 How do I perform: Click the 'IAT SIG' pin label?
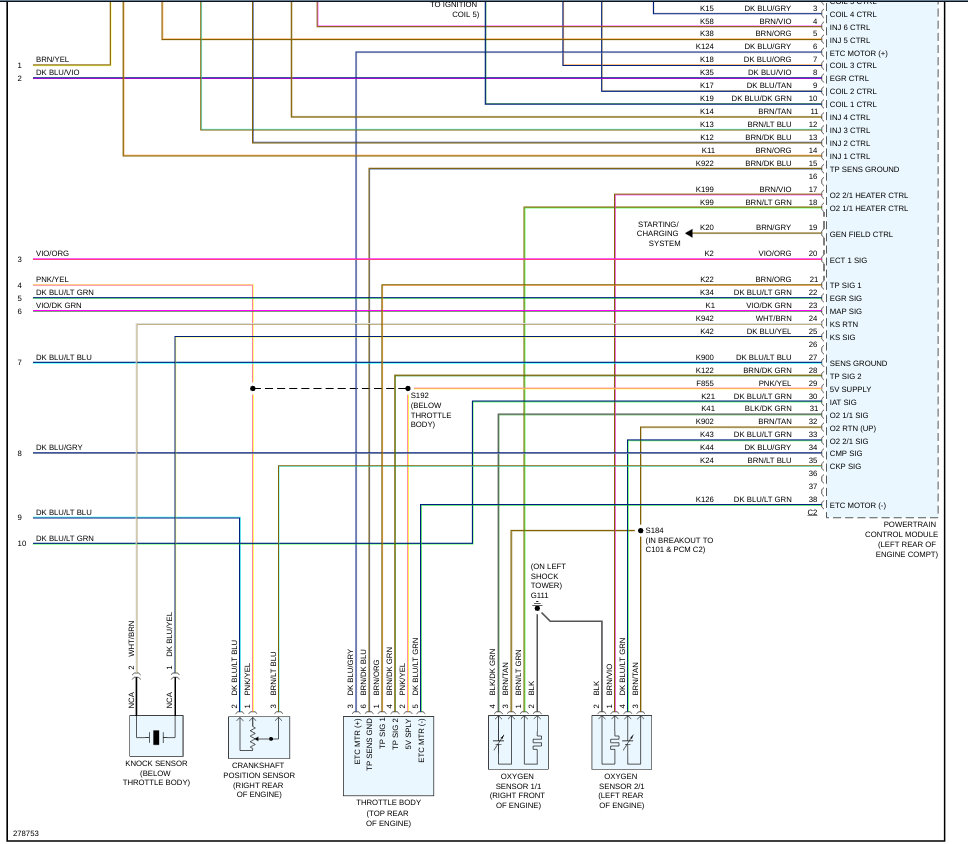[x=843, y=402]
